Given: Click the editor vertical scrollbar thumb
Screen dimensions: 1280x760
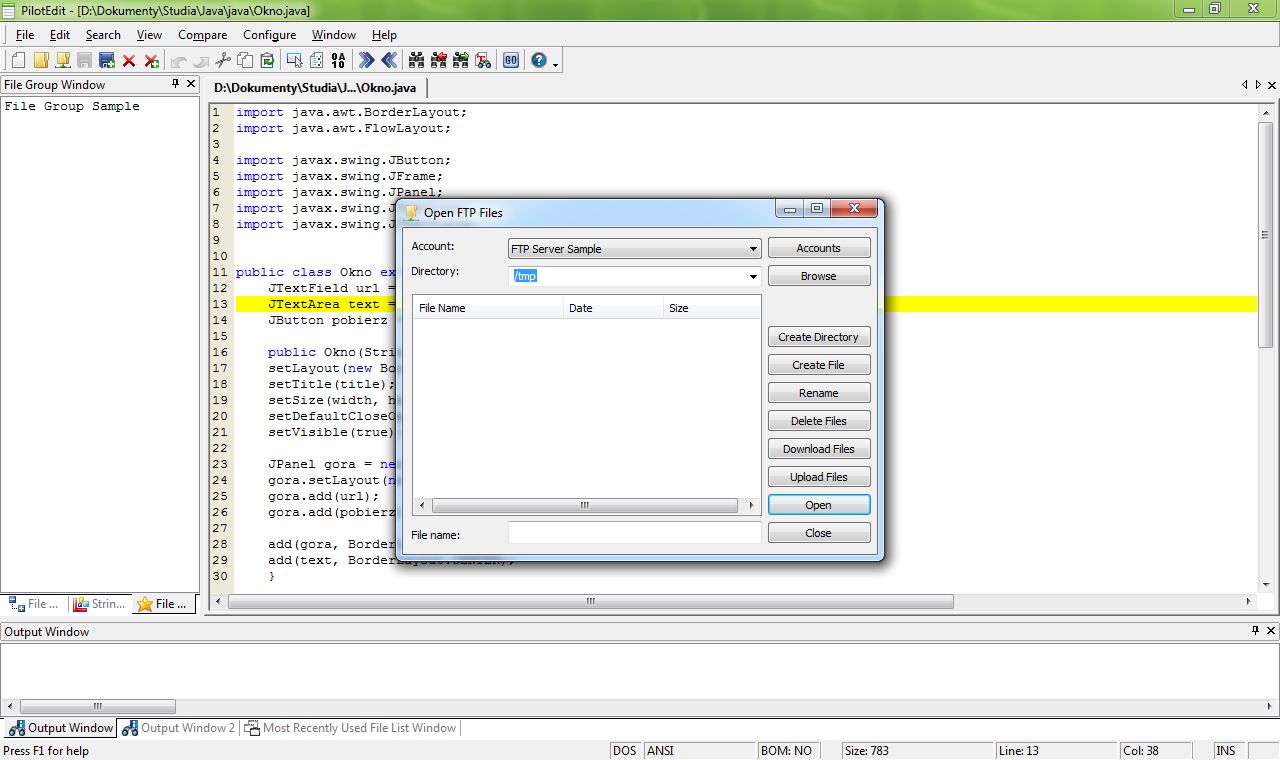Looking at the screenshot, I should pos(1266,235).
